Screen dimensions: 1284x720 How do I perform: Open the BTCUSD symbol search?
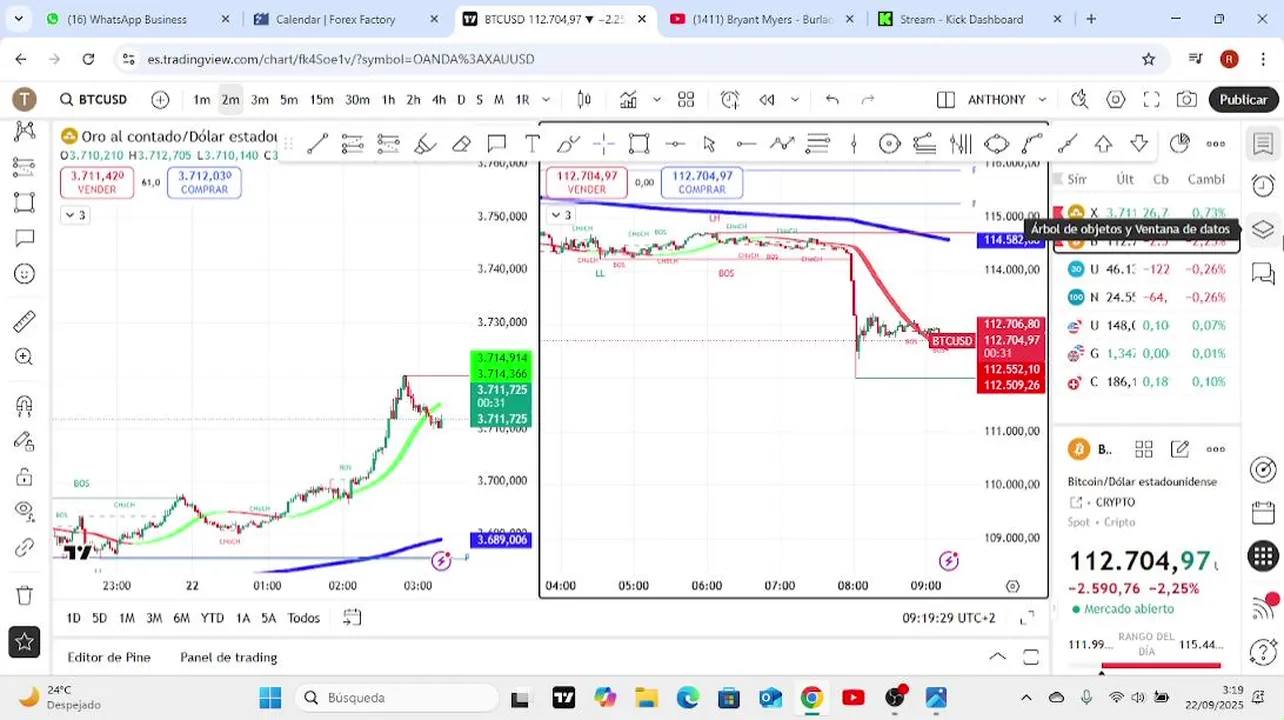(93, 99)
